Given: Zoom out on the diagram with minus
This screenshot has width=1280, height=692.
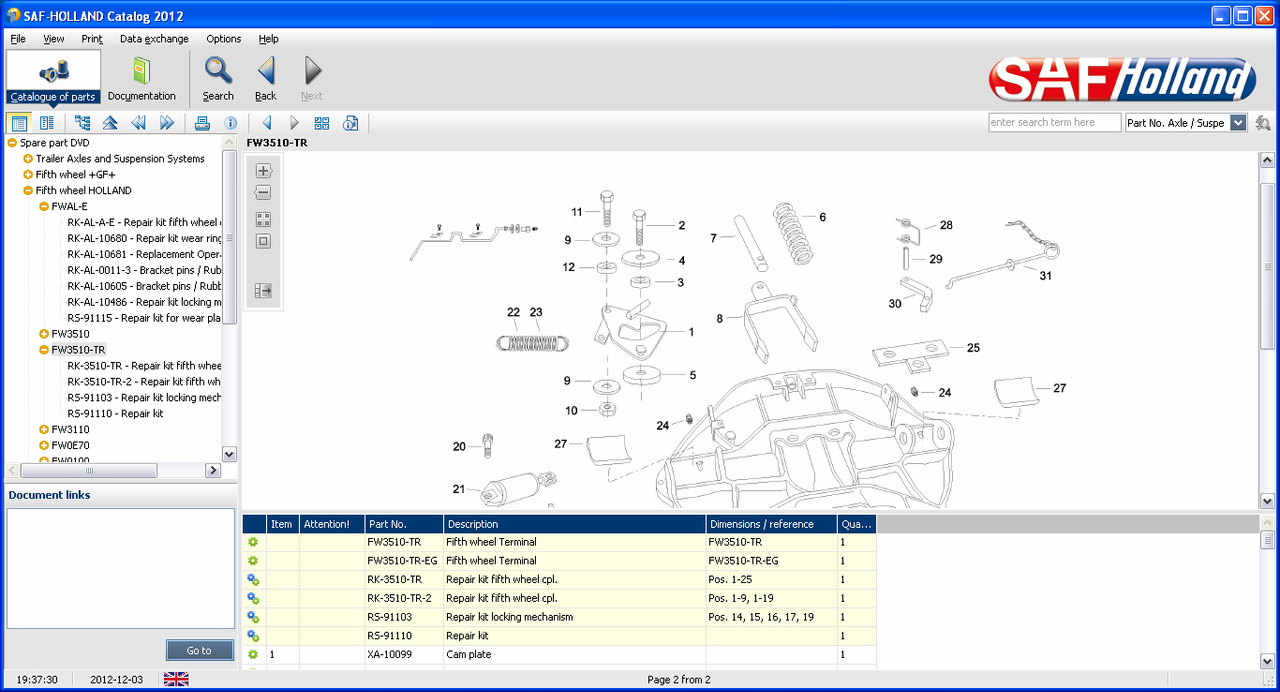Looking at the screenshot, I should point(263,192).
